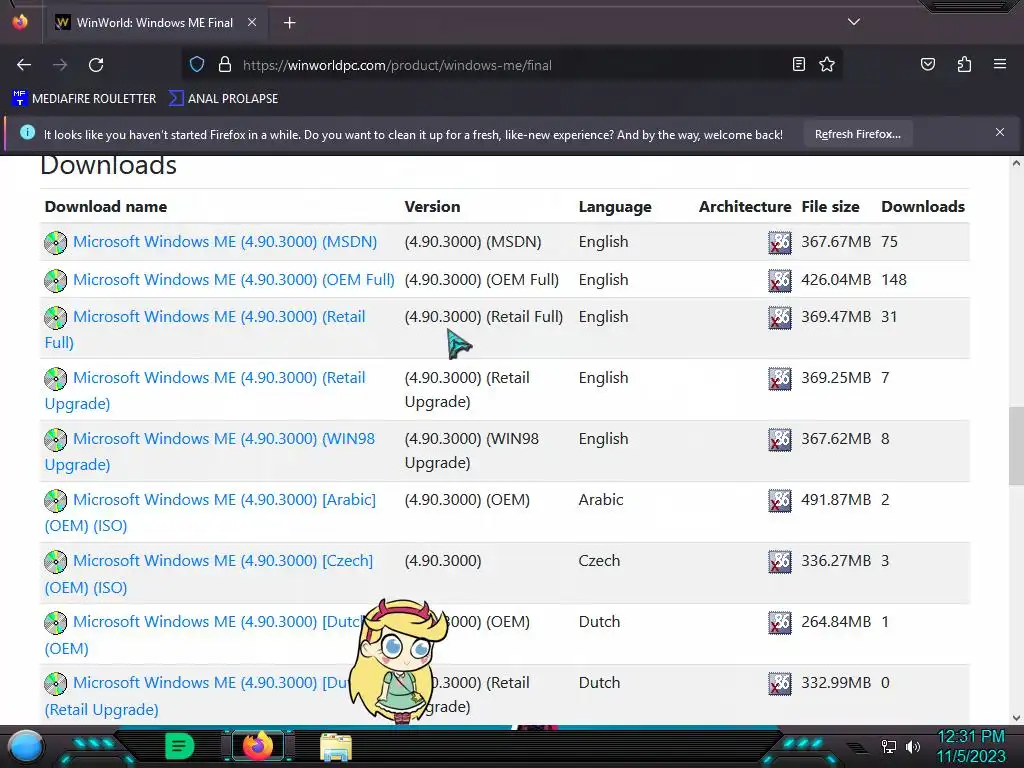Expand the list all tabs chevron

pos(854,22)
